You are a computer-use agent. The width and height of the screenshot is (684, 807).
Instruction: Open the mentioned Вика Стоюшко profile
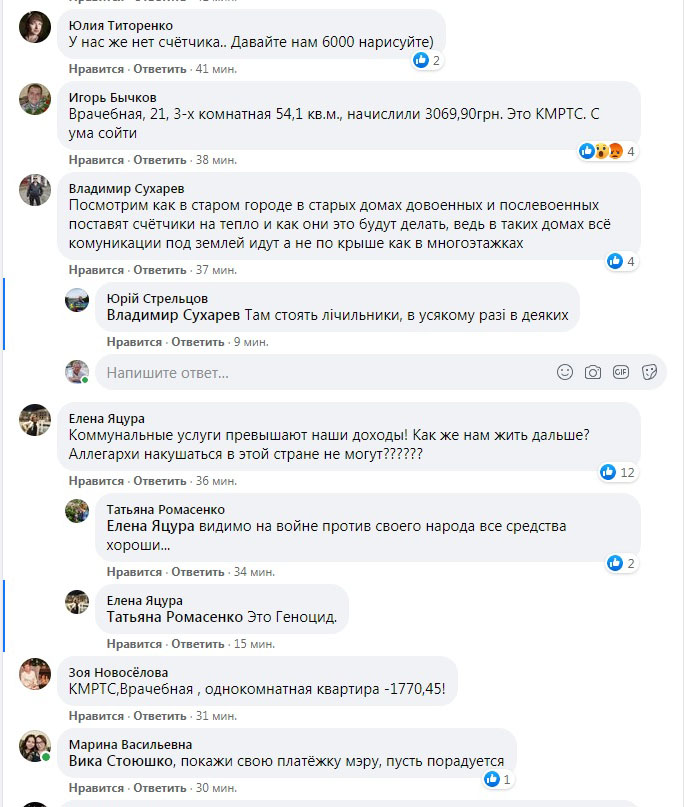(111, 760)
